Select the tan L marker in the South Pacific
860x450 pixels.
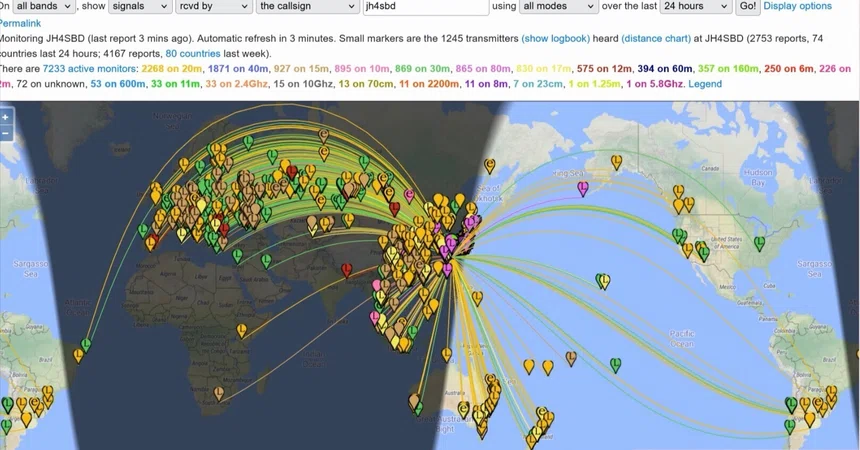571,358
